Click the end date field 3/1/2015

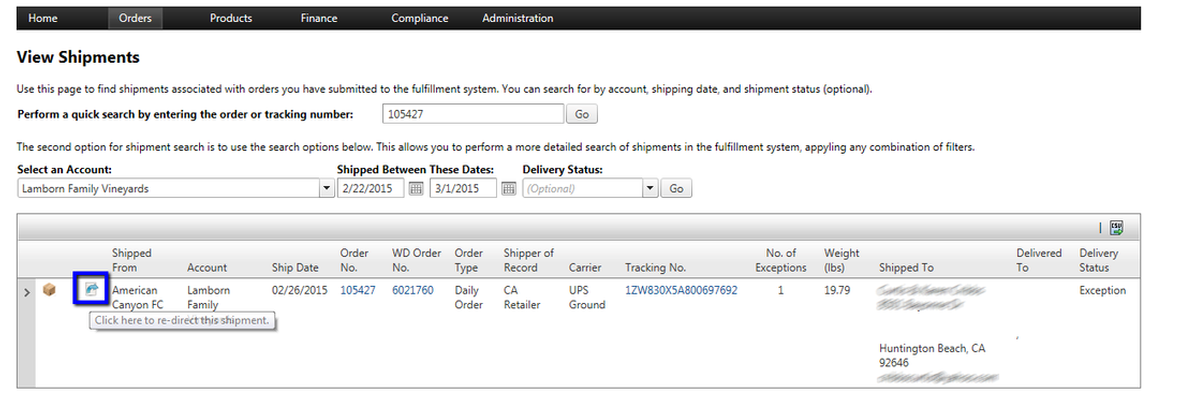pyautogui.click(x=464, y=189)
